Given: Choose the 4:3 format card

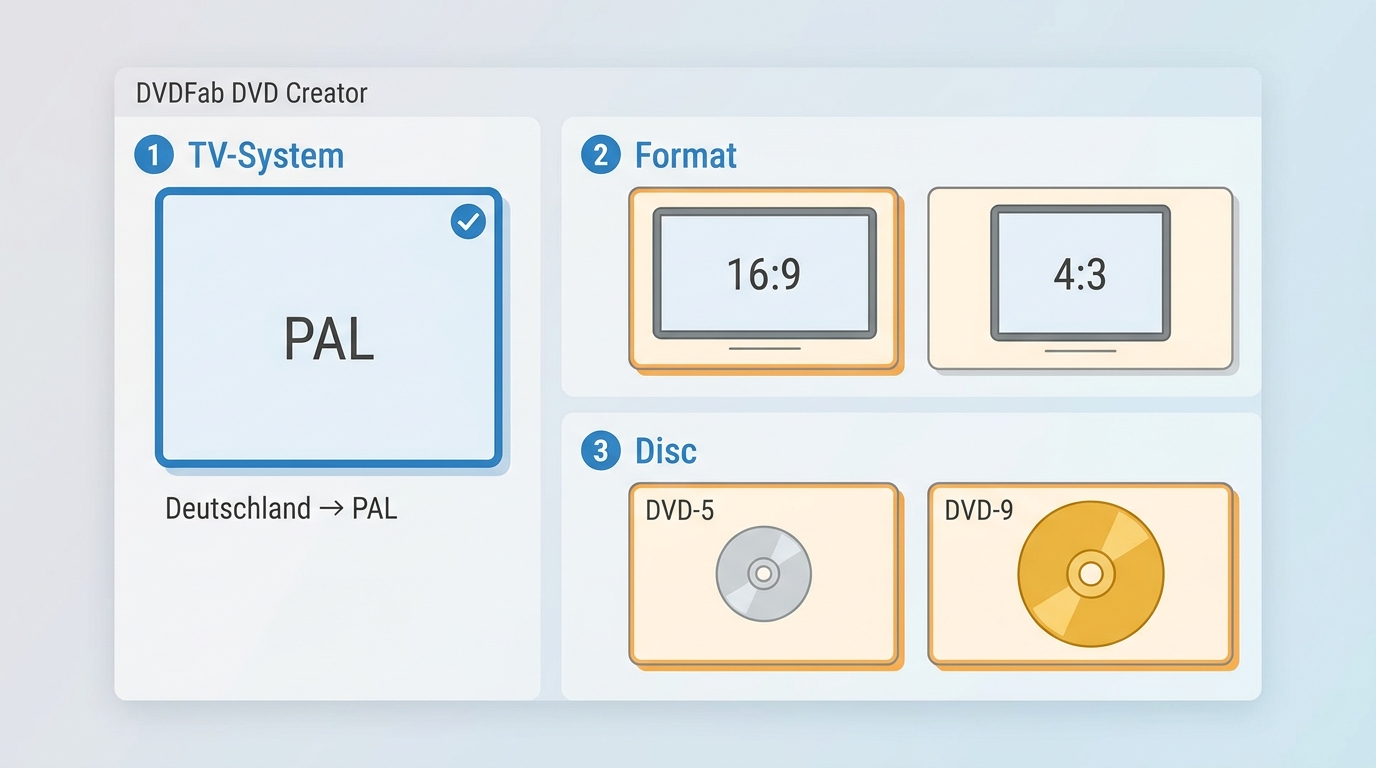Looking at the screenshot, I should click(x=1080, y=279).
